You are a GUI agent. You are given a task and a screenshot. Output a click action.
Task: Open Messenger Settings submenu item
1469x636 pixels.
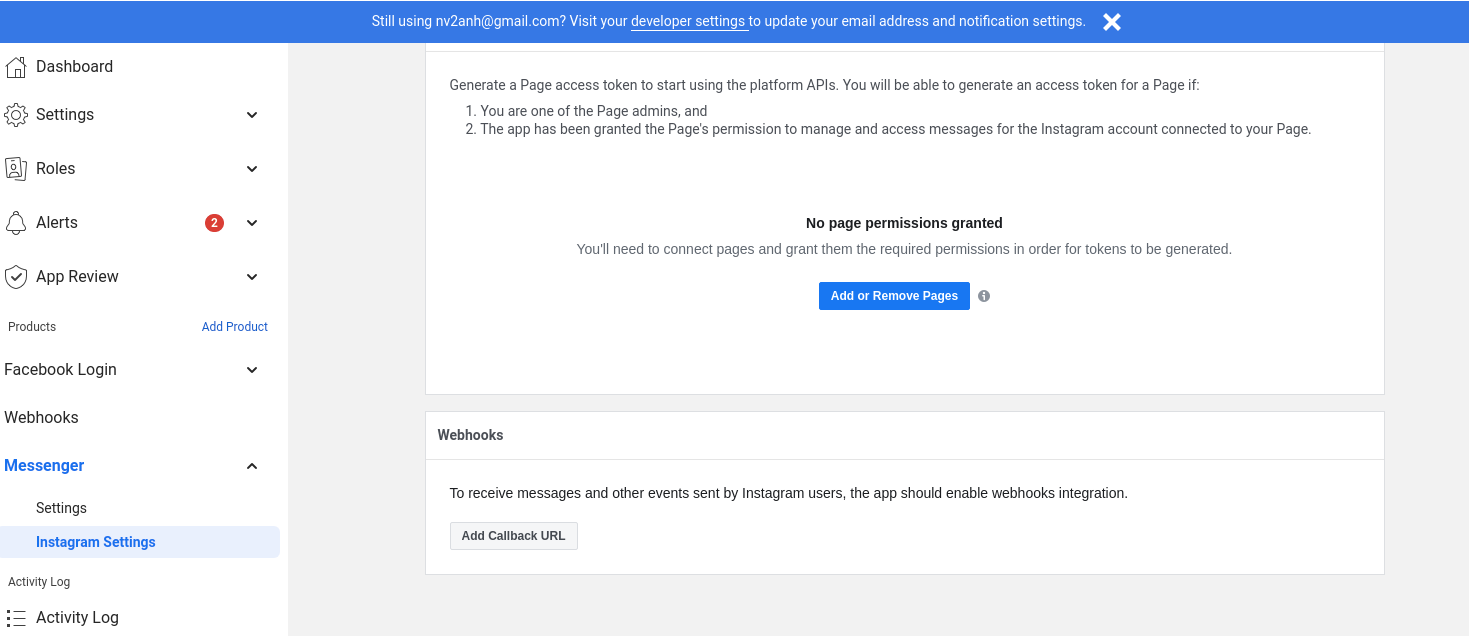(61, 508)
